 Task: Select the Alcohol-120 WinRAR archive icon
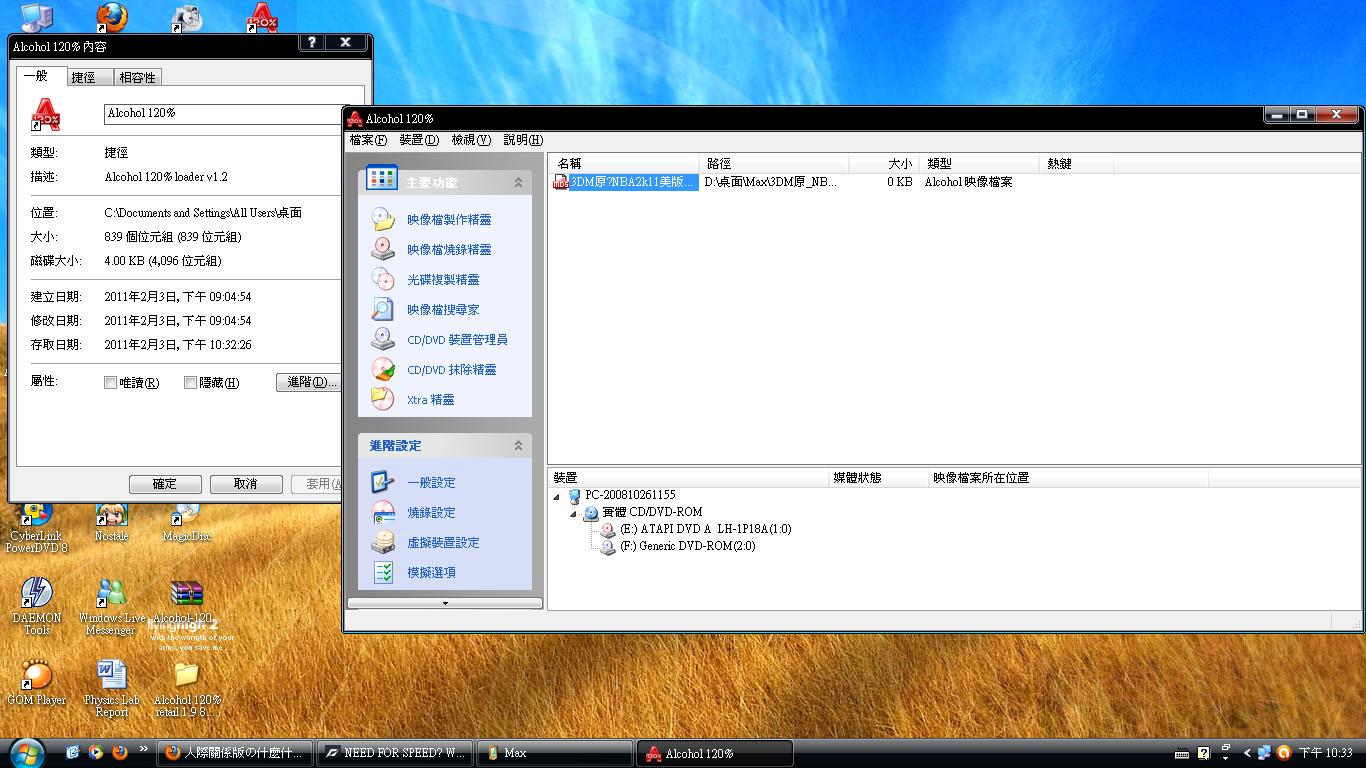coord(186,601)
